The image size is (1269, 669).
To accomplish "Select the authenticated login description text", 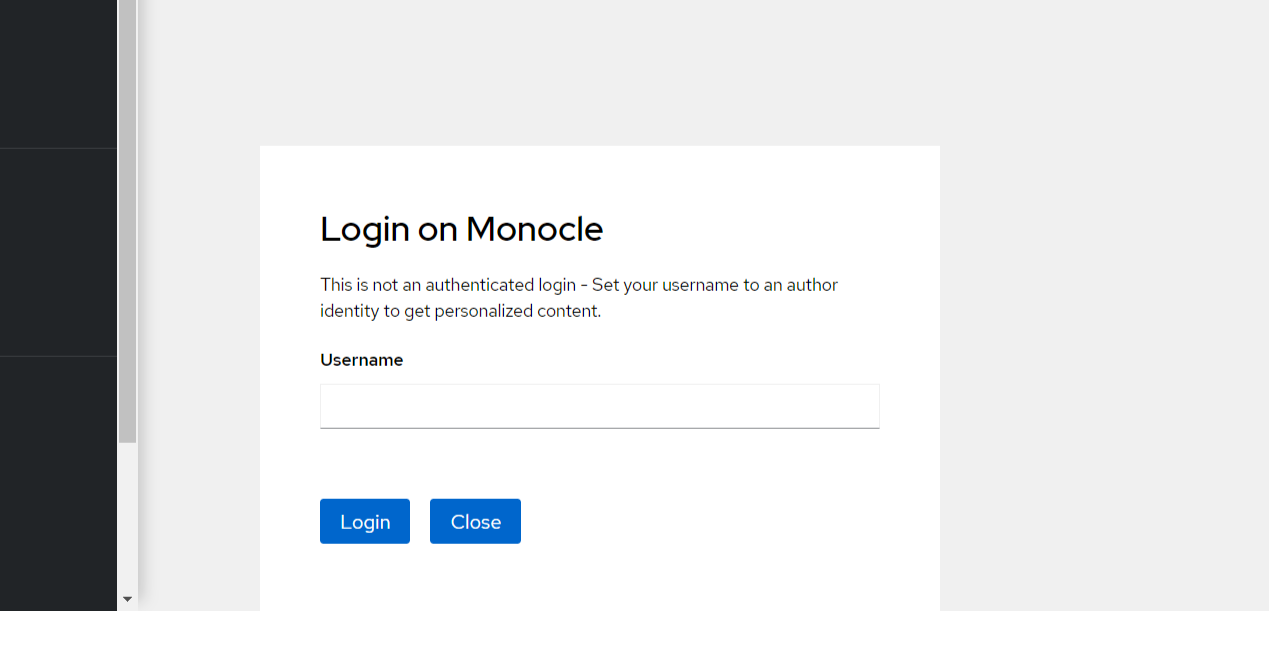I will coord(578,297).
